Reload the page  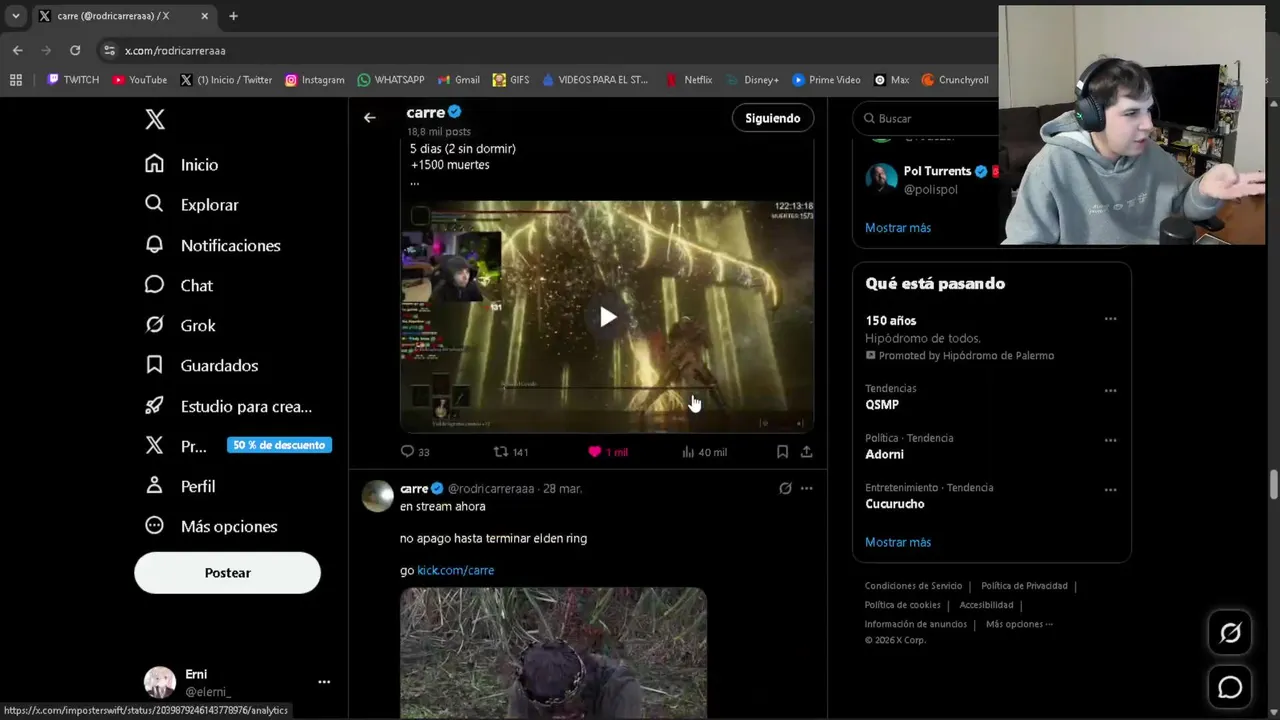point(75,50)
